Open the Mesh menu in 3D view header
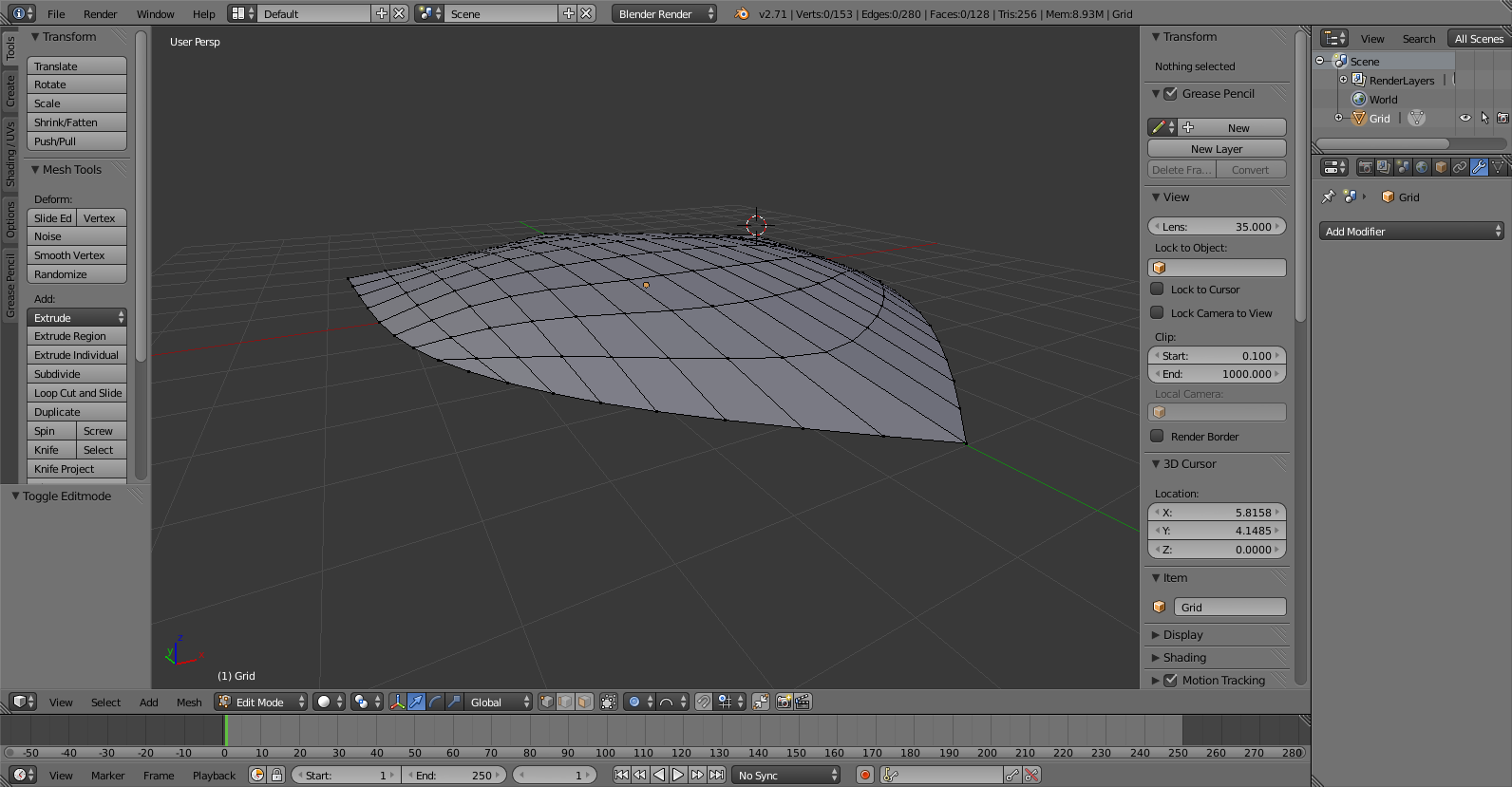The width and height of the screenshot is (1512, 787). [x=189, y=702]
